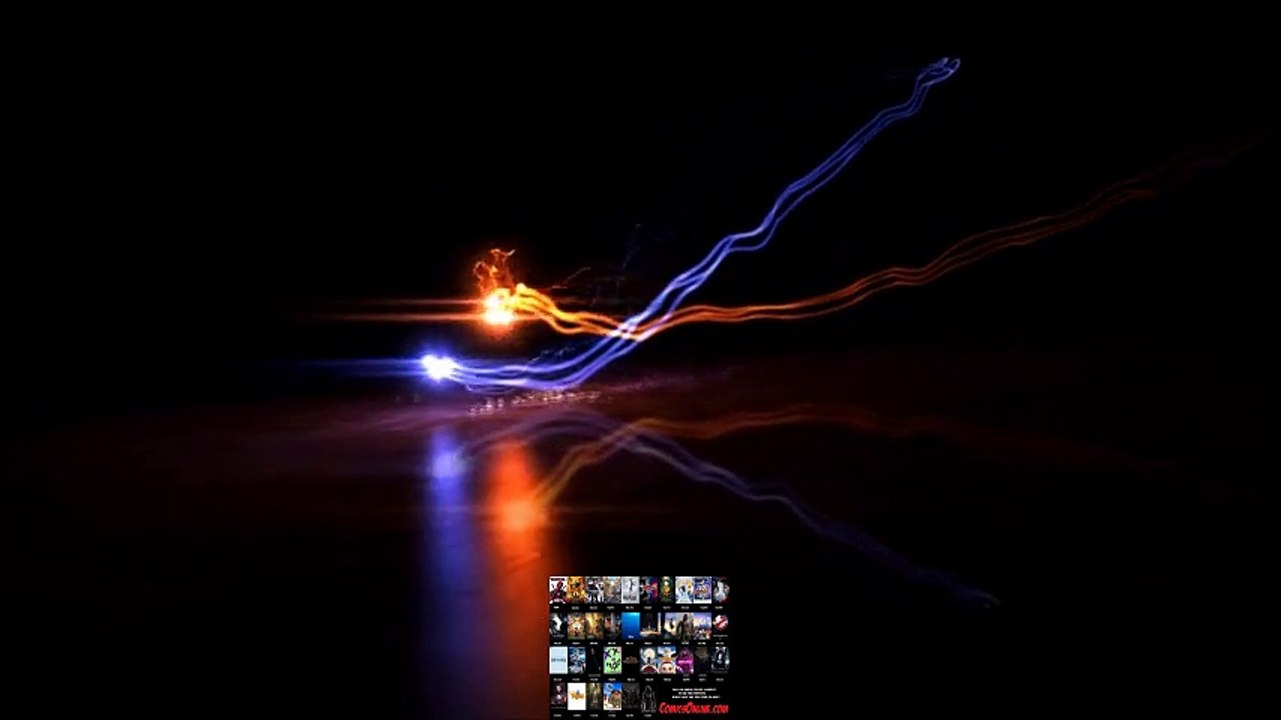Viewport: 1281px width, 720px height.
Task: Select the Ghostbusters logo movie poster
Action: pos(720,624)
